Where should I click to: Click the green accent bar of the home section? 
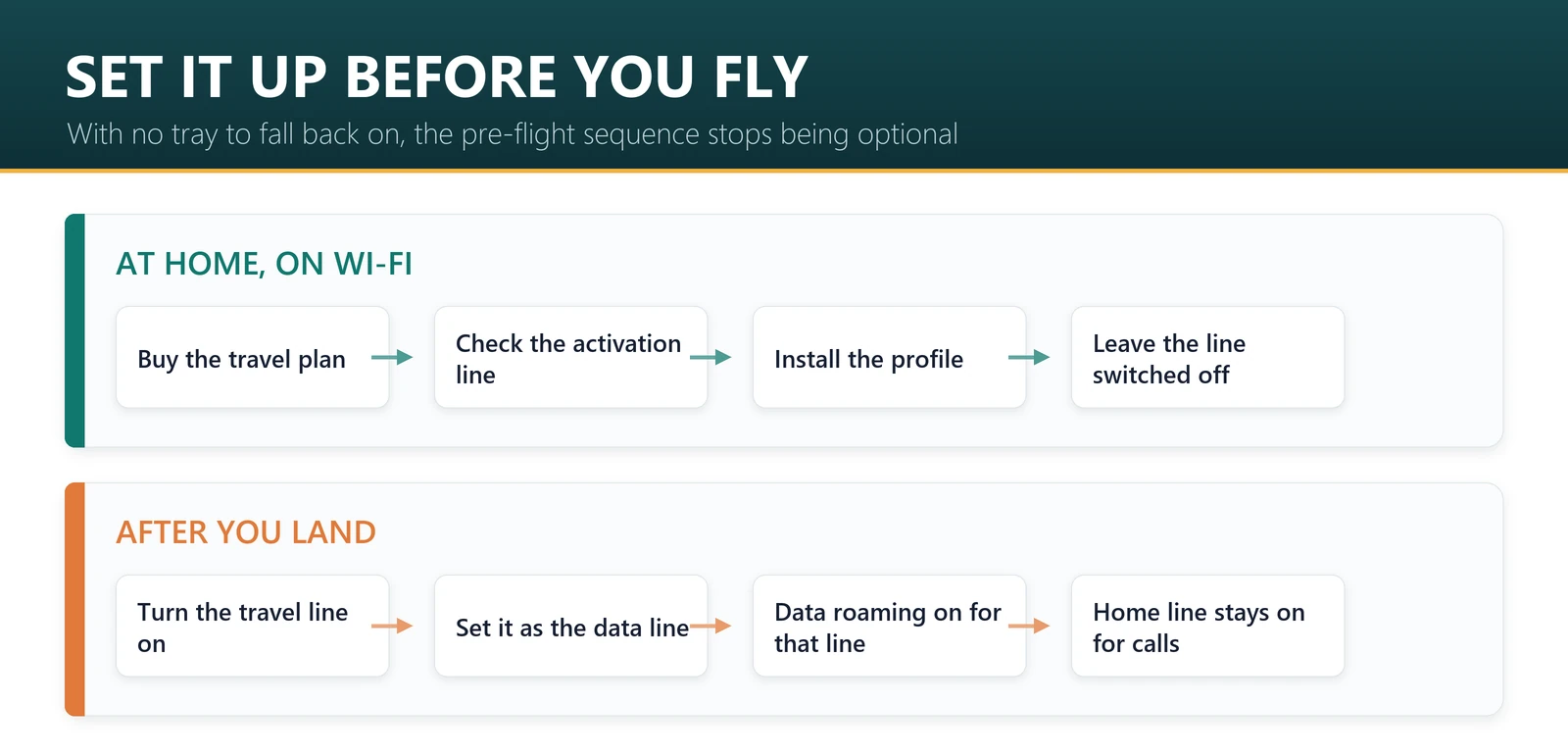tap(74, 330)
